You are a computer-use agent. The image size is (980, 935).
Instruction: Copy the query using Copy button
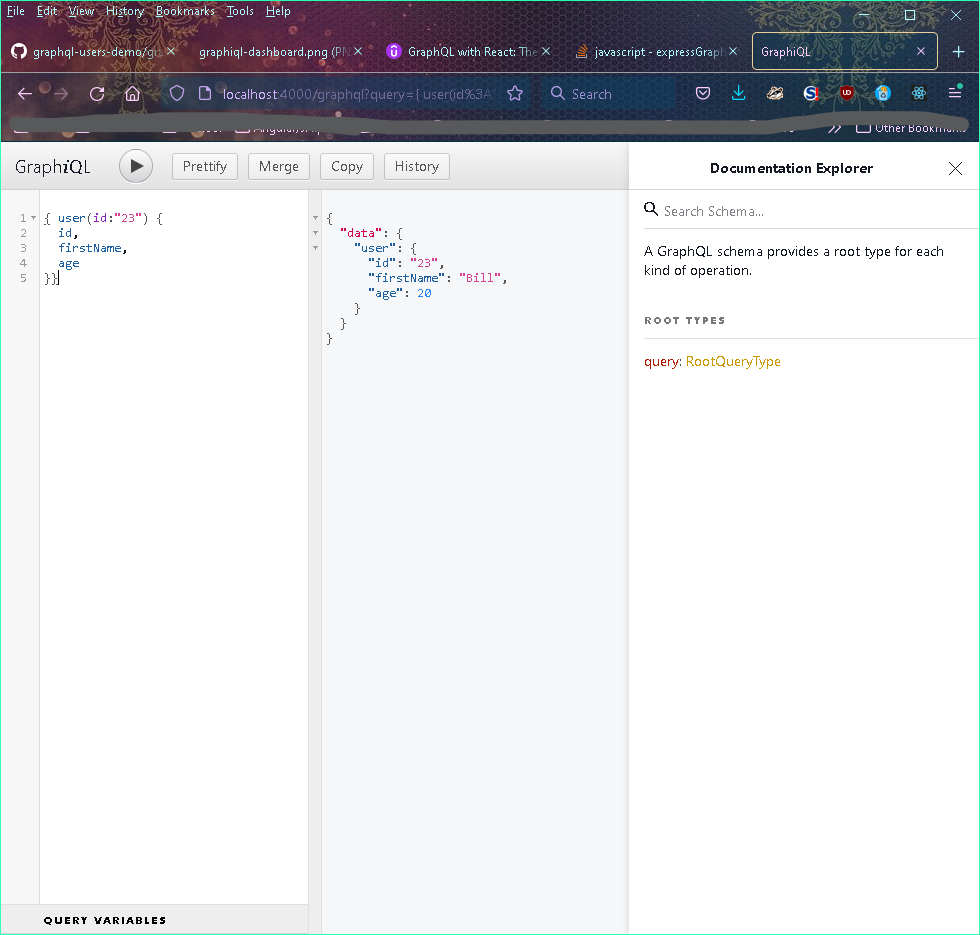(347, 166)
